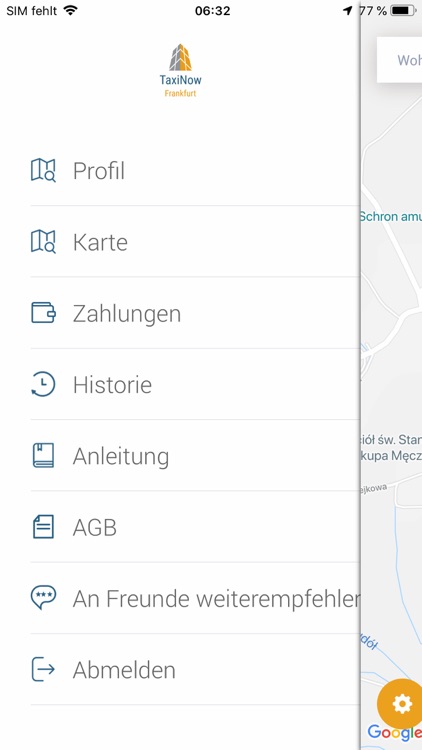Tap the clock history icon

tap(43, 384)
